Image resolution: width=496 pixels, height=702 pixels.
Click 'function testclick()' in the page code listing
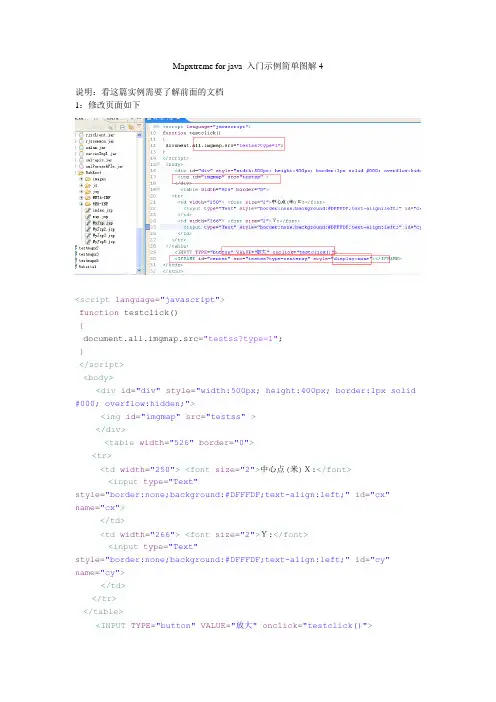pyautogui.click(x=128, y=312)
